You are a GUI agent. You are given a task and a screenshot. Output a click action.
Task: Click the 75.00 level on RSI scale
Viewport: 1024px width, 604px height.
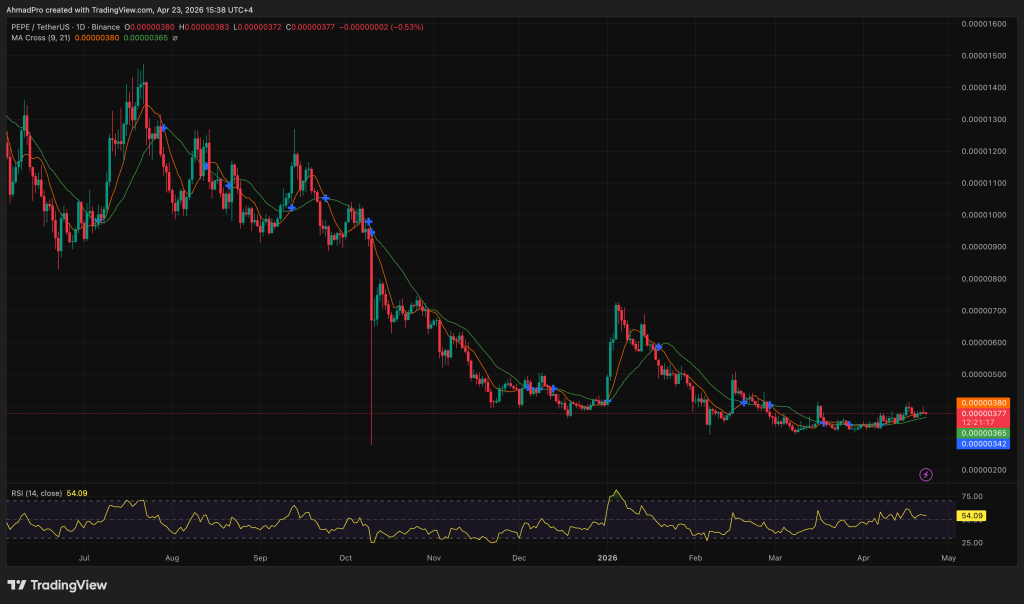[970, 496]
